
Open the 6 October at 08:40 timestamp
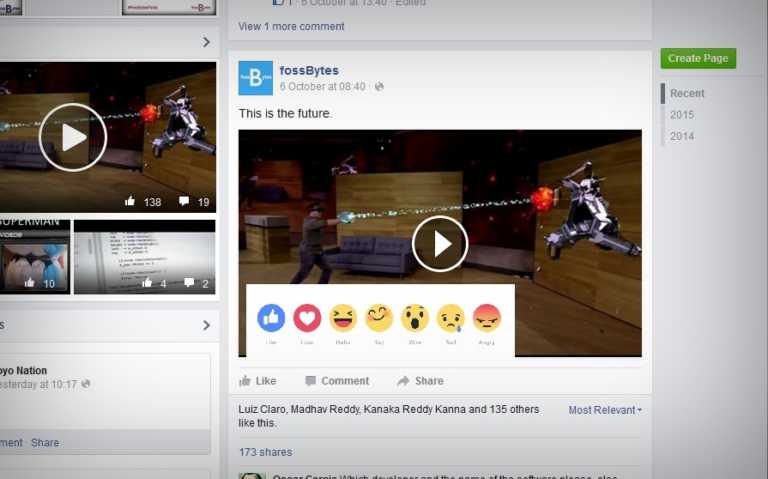[322, 87]
